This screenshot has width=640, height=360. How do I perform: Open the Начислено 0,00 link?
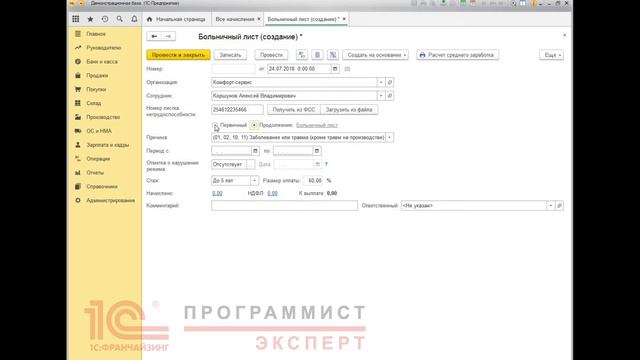pyautogui.click(x=217, y=193)
